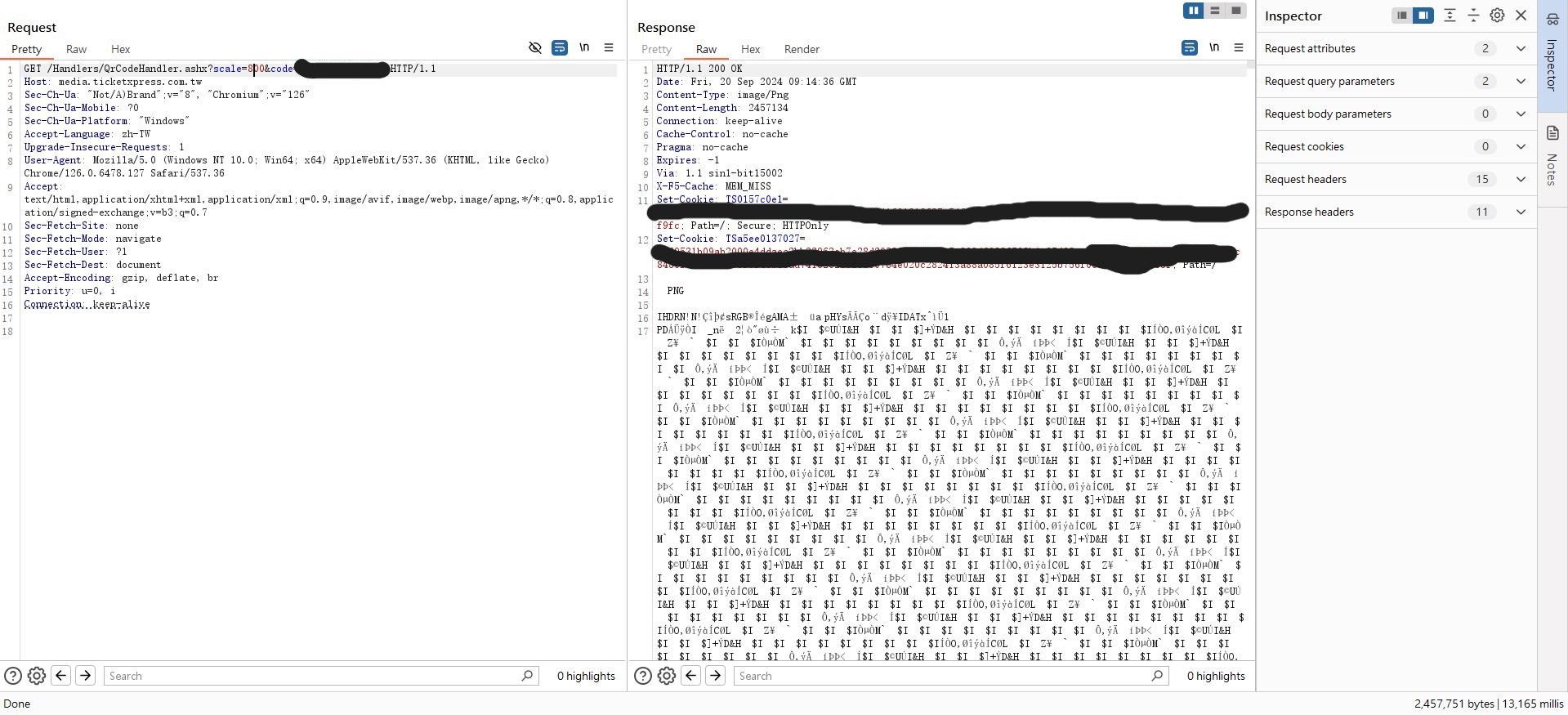Open the Request panel hamburger menu
The width and height of the screenshot is (1568, 715).
(x=609, y=47)
